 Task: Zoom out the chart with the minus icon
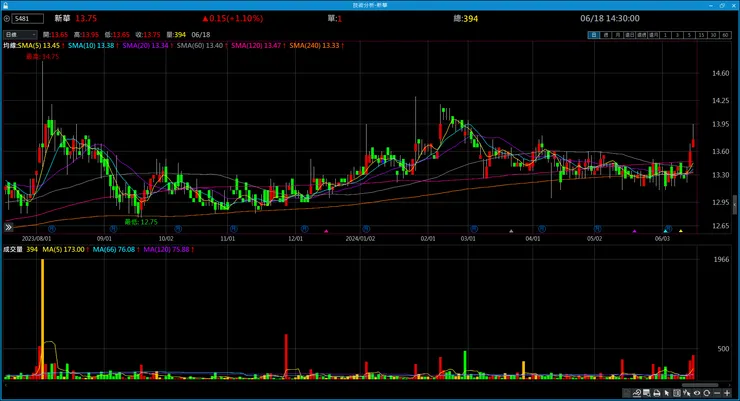717,393
